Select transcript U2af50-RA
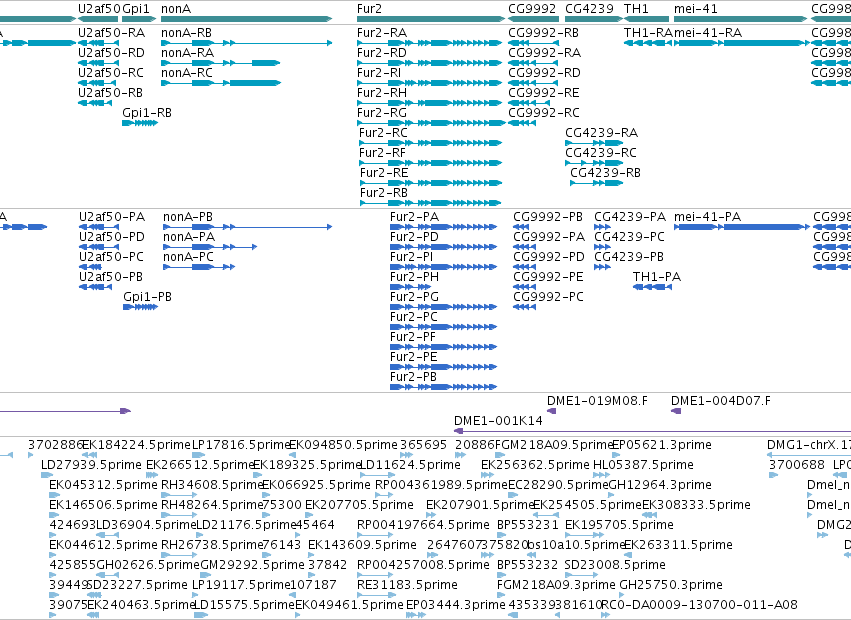851x620 pixels. click(x=99, y=43)
